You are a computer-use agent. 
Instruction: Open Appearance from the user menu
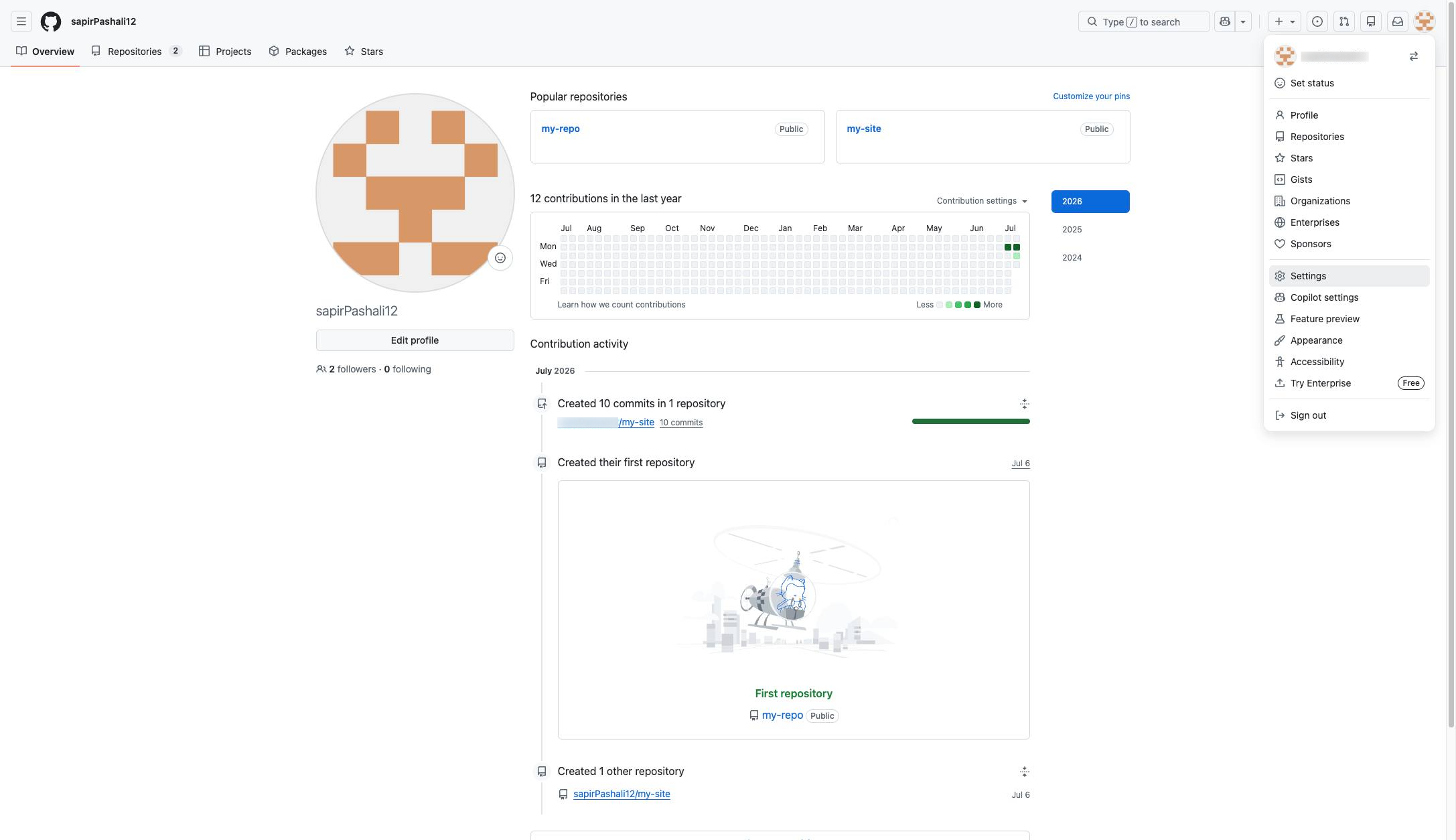[x=1349, y=340]
